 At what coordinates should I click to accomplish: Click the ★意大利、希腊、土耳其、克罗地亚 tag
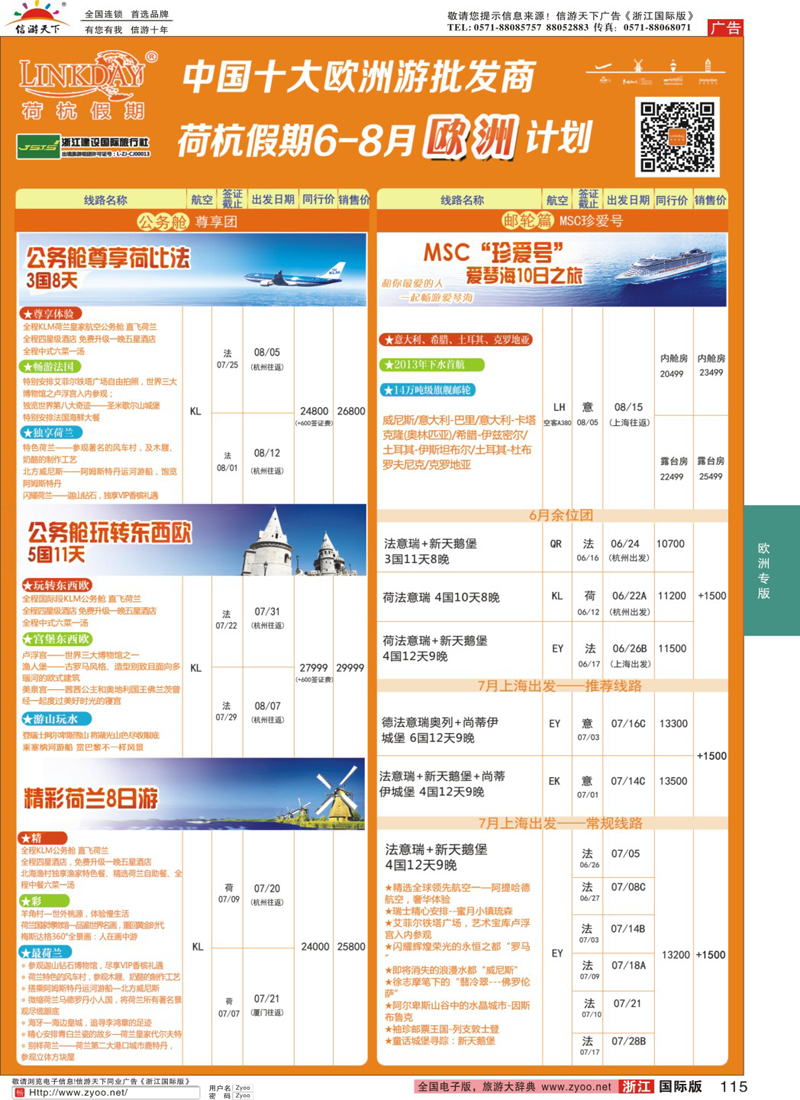coord(456,340)
